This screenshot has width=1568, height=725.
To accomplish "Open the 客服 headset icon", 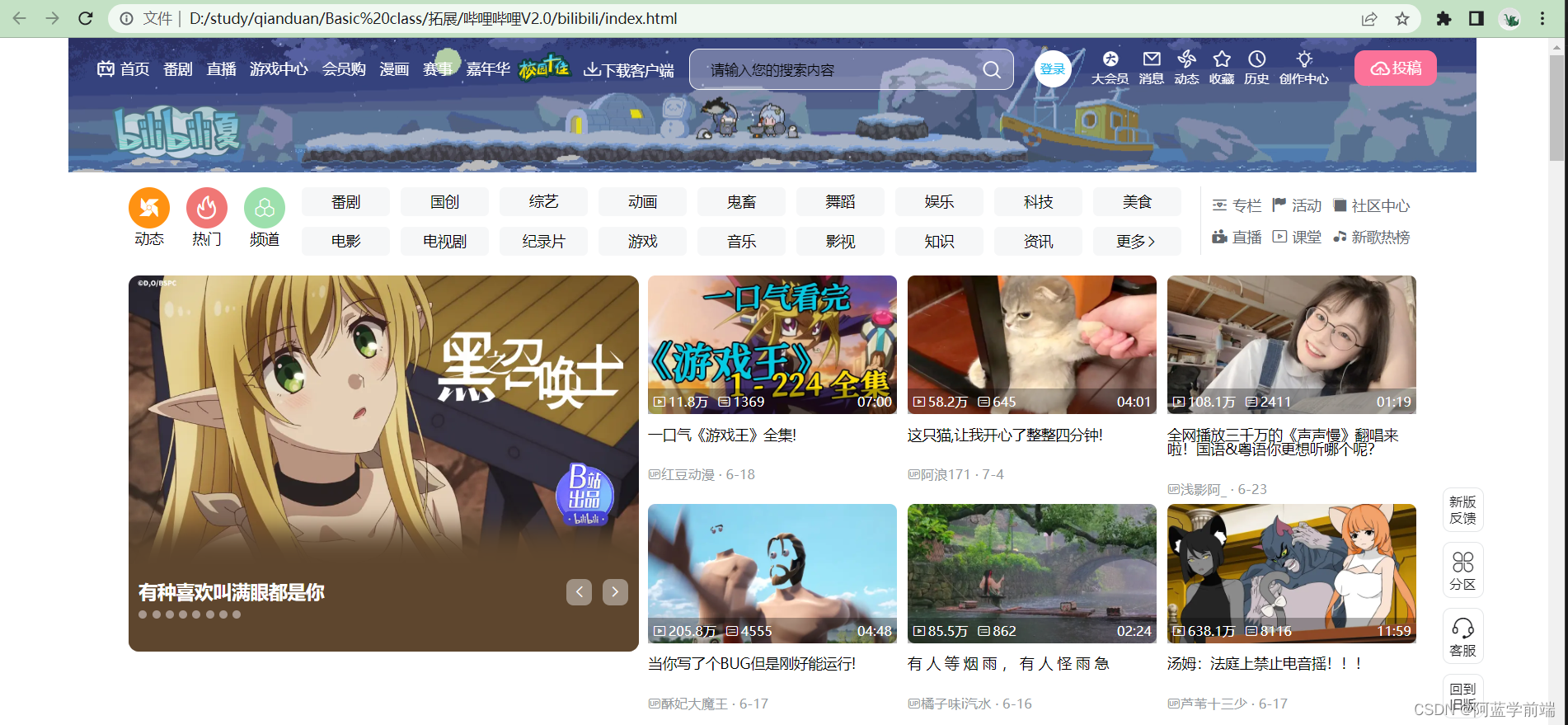I will click(1462, 637).
